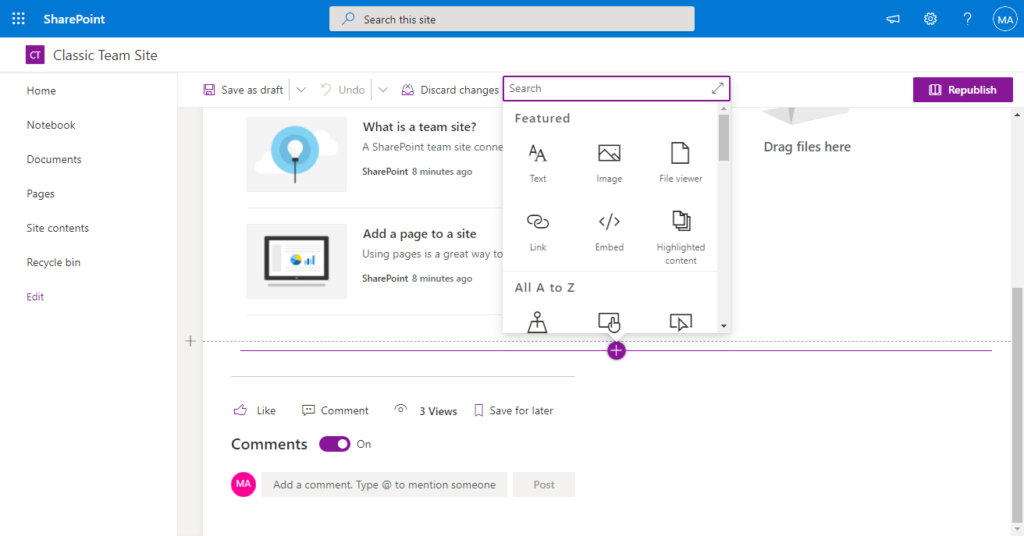Select the call to action icon with cursor

pyautogui.click(x=680, y=322)
